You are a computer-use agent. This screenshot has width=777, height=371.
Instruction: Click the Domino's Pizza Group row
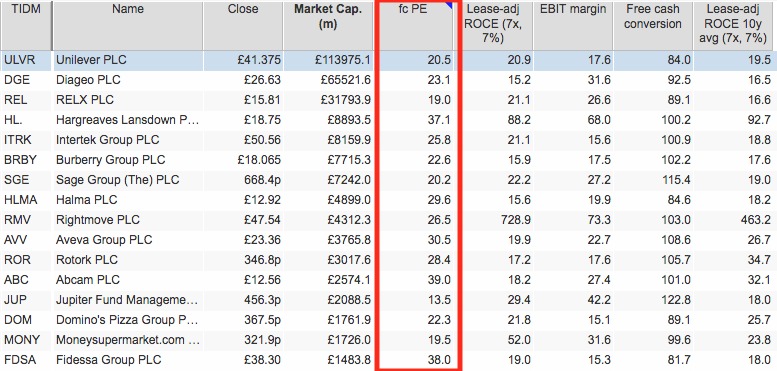[388, 320]
